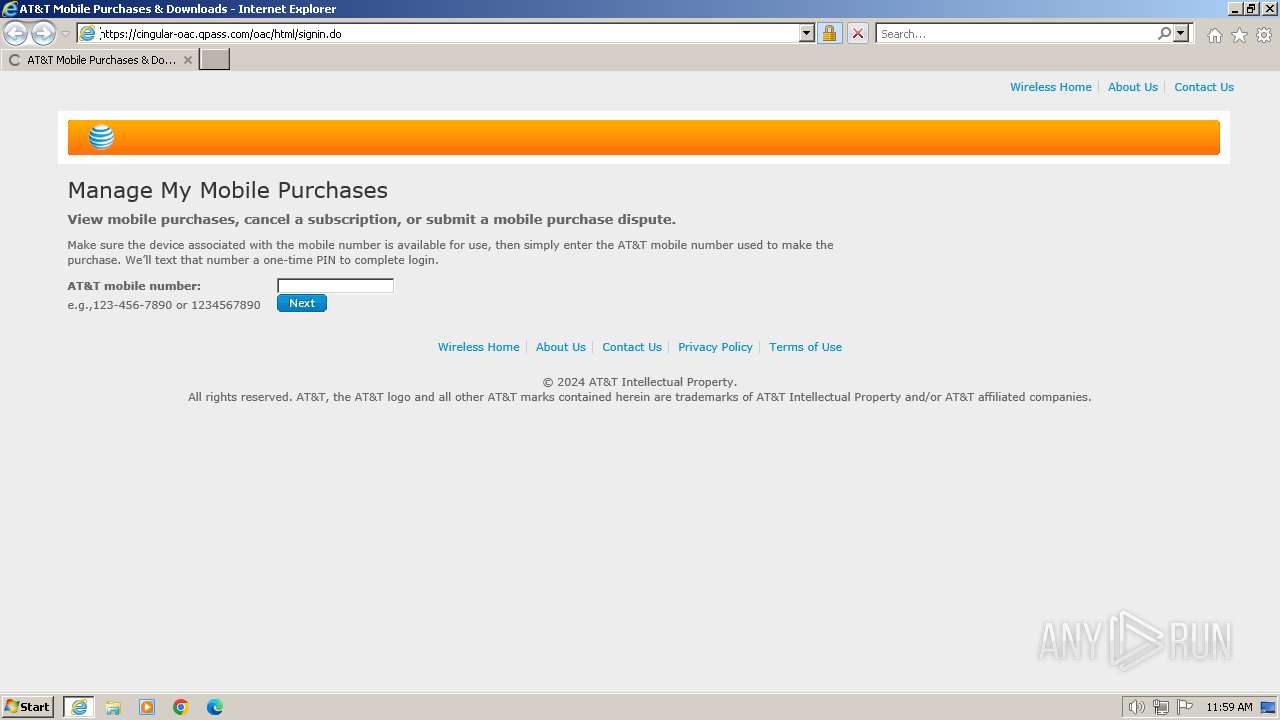Screen dimensions: 1280x720
Task: Click the example number text e.g.,123-456-7890
Action: (164, 305)
